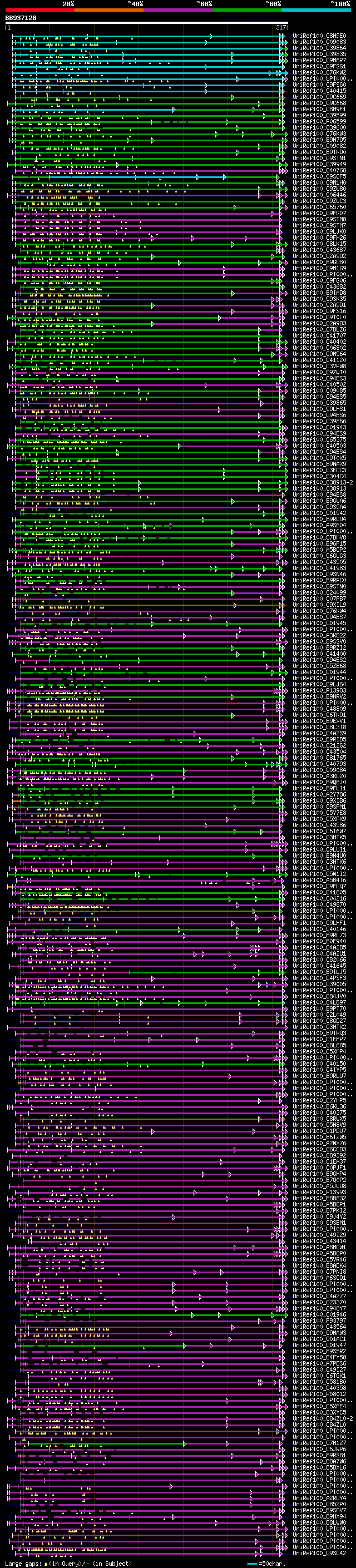
Task: Click the cyan ~100% identity legend segment
Action: (317, 10)
